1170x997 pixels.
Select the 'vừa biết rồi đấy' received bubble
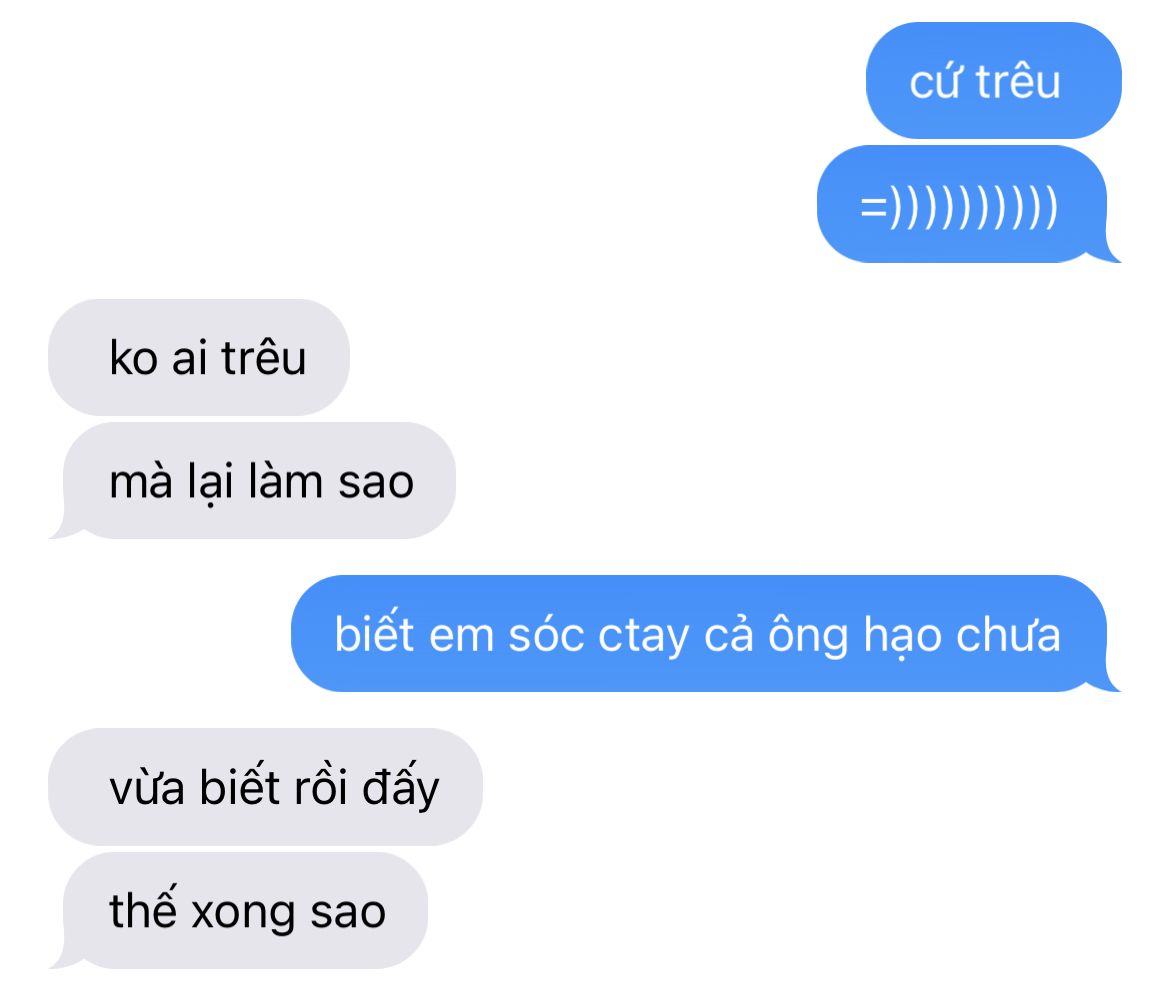click(x=266, y=787)
